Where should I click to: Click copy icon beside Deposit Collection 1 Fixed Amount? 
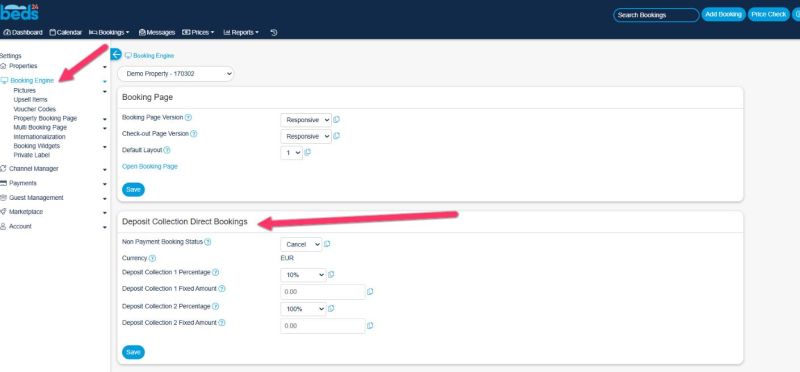370,291
